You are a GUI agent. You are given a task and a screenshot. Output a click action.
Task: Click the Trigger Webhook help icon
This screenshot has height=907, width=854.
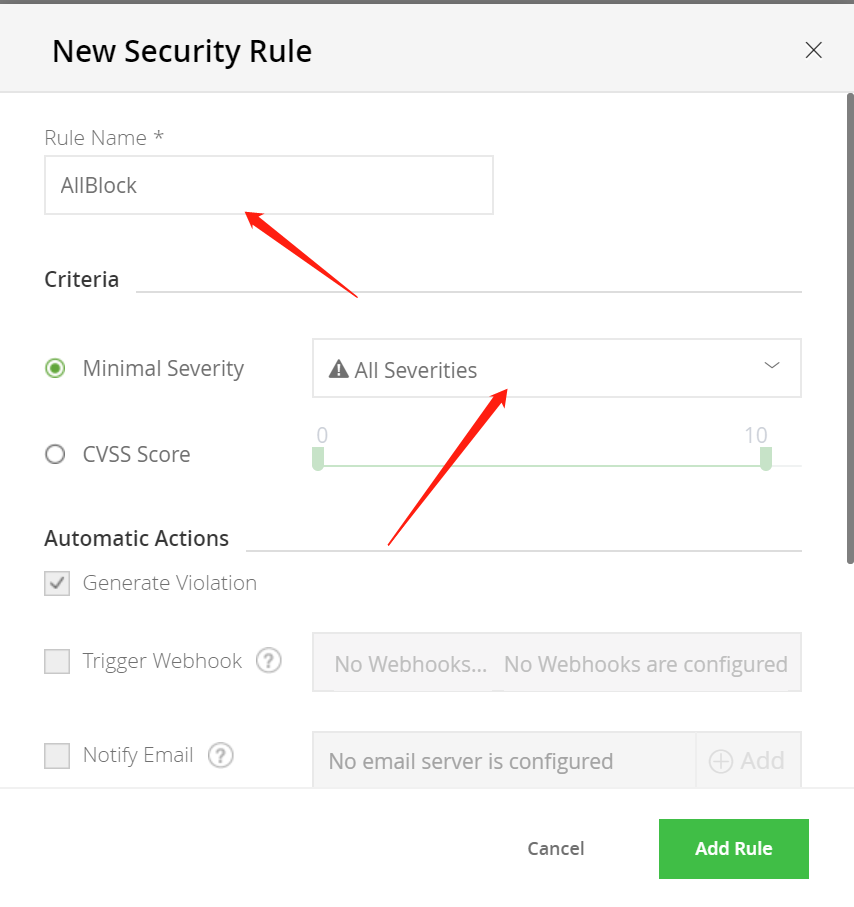click(x=268, y=661)
